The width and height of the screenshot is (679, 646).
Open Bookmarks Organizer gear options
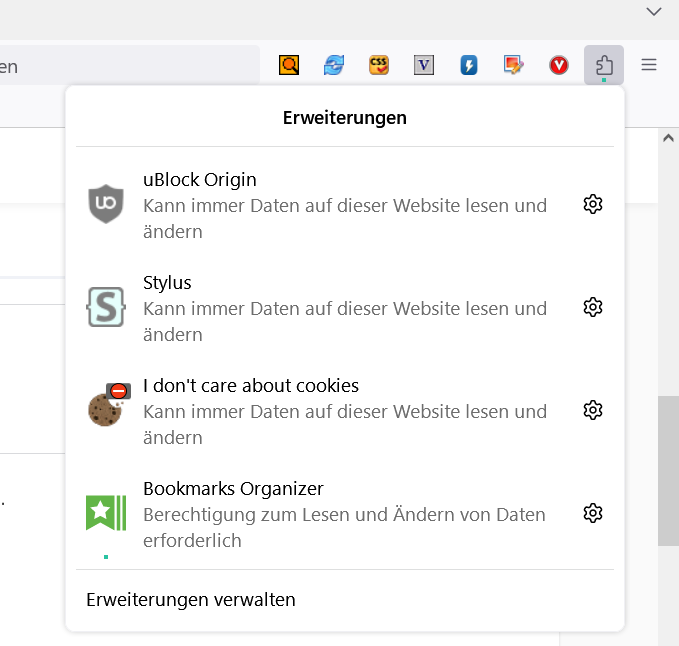[x=593, y=513]
